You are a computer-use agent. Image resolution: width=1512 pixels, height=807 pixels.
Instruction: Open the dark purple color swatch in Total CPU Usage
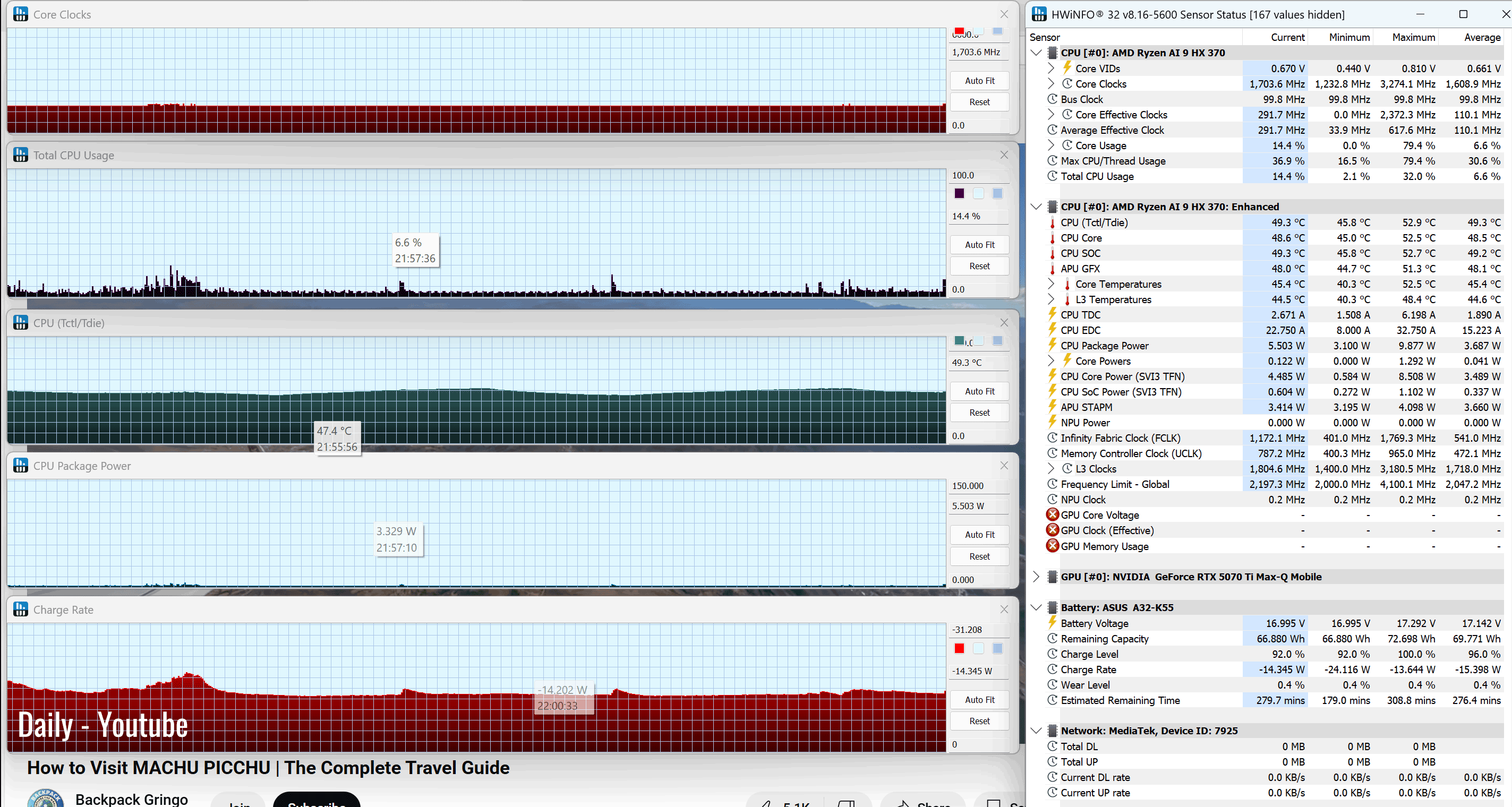coord(959,193)
